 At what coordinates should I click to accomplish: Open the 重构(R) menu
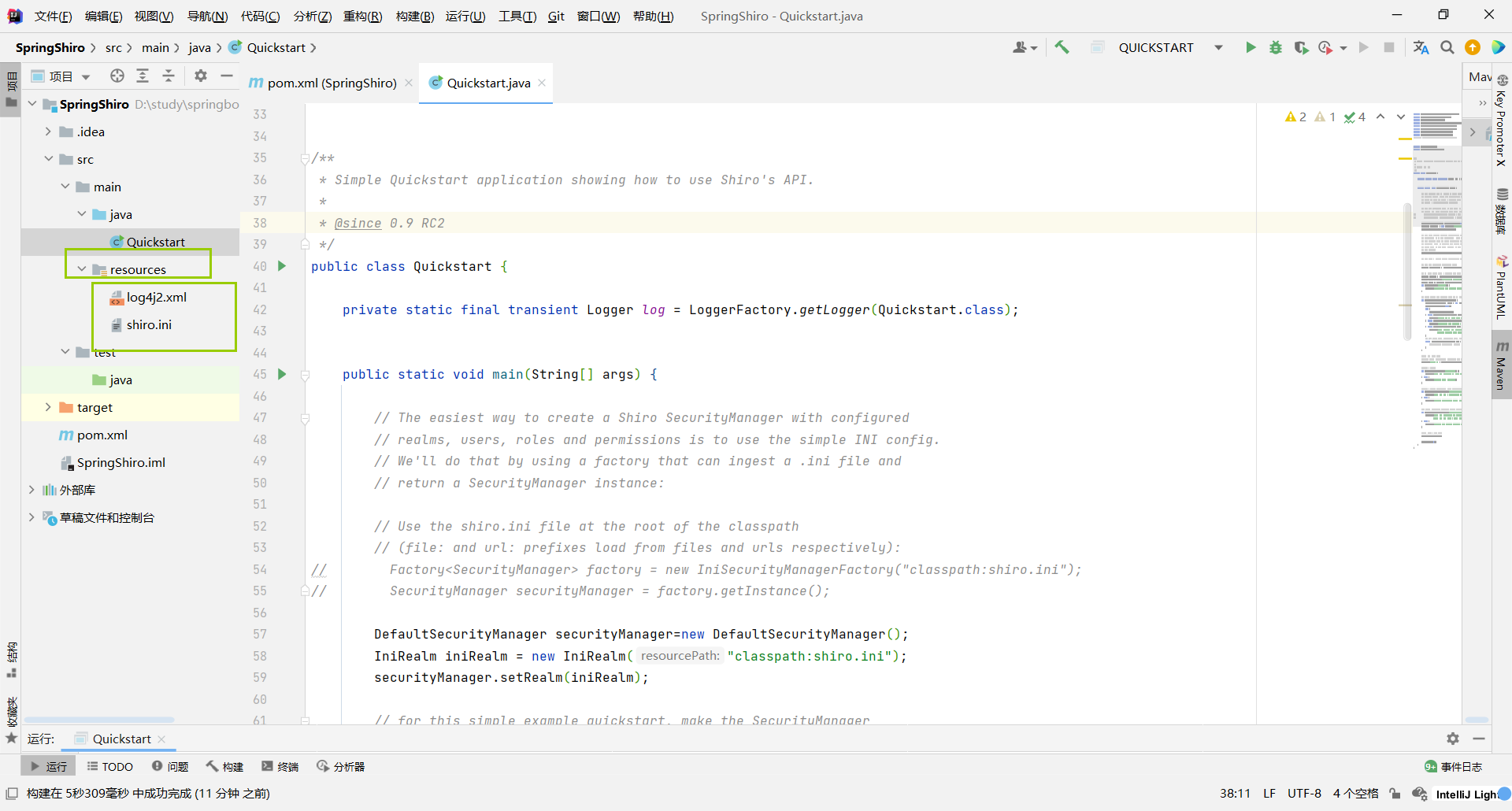(x=363, y=16)
